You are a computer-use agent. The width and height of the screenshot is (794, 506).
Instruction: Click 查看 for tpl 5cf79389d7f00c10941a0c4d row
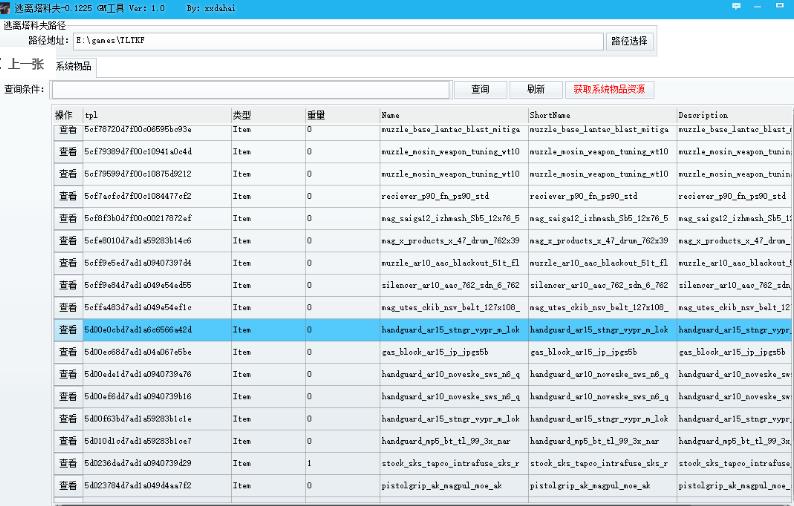68,151
